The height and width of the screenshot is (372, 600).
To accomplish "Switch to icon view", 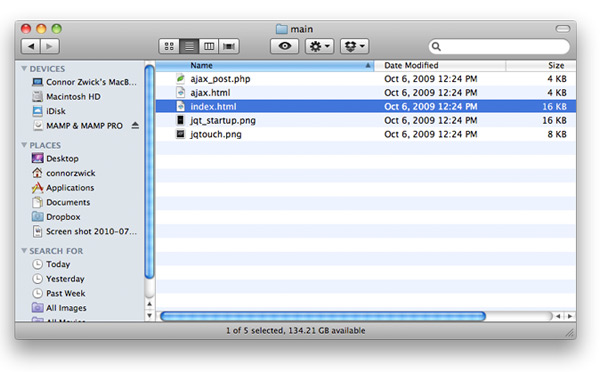I will pos(169,46).
